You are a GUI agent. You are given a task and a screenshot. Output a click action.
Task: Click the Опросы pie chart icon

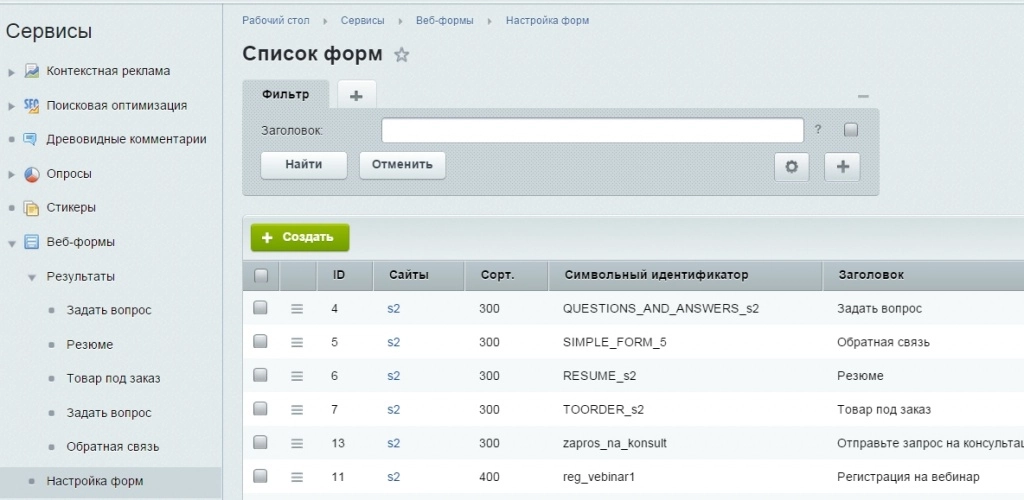pos(31,174)
